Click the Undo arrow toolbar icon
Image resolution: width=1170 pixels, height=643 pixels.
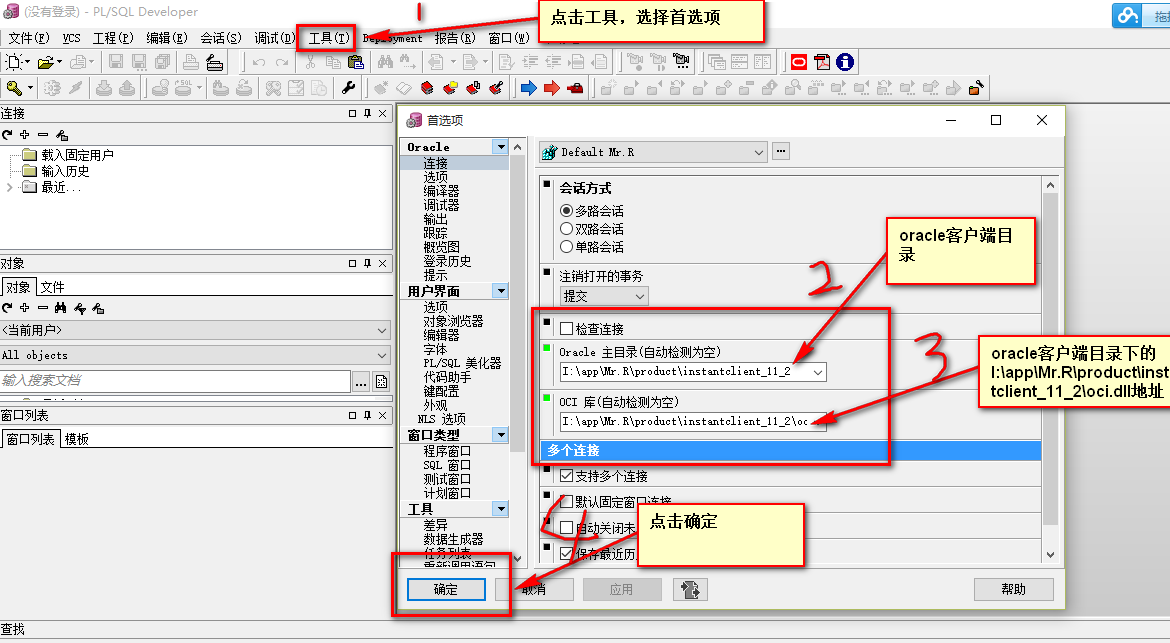point(257,62)
